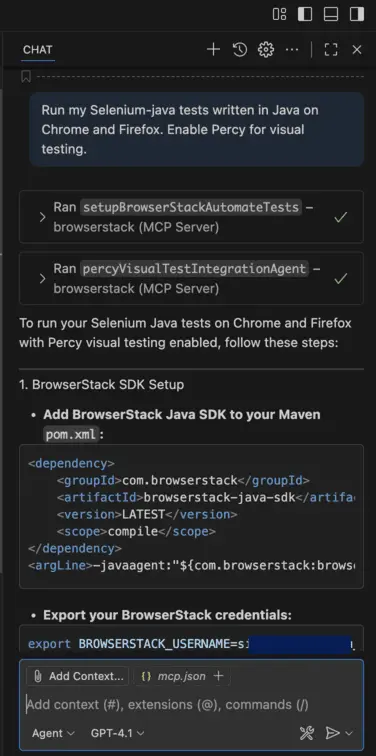This screenshot has width=376, height=756.
Task: Click 'Export your BrowserStack credentials' text
Action: 167,615
